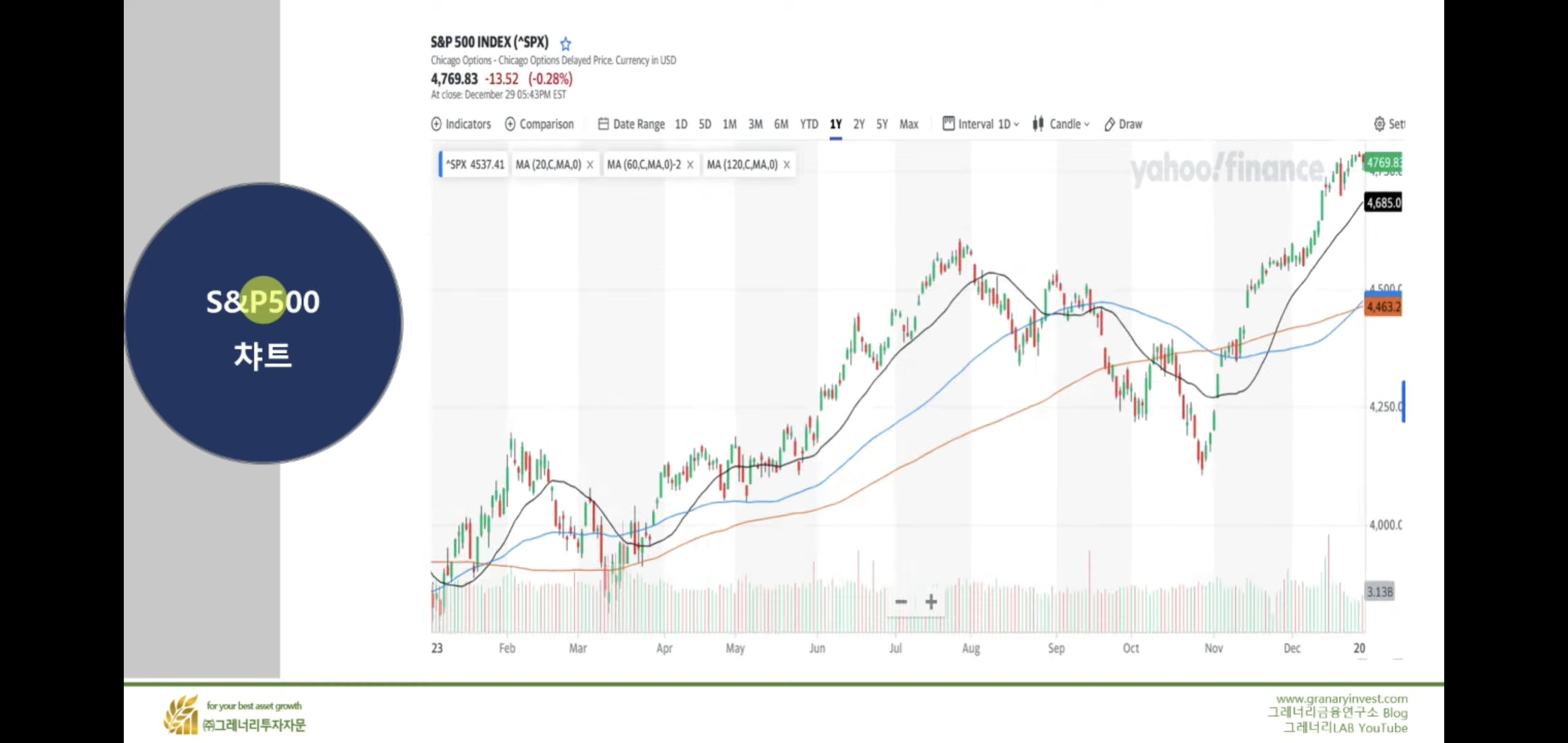Zoom out chart with minus button
The height and width of the screenshot is (743, 1568).
[x=901, y=602]
